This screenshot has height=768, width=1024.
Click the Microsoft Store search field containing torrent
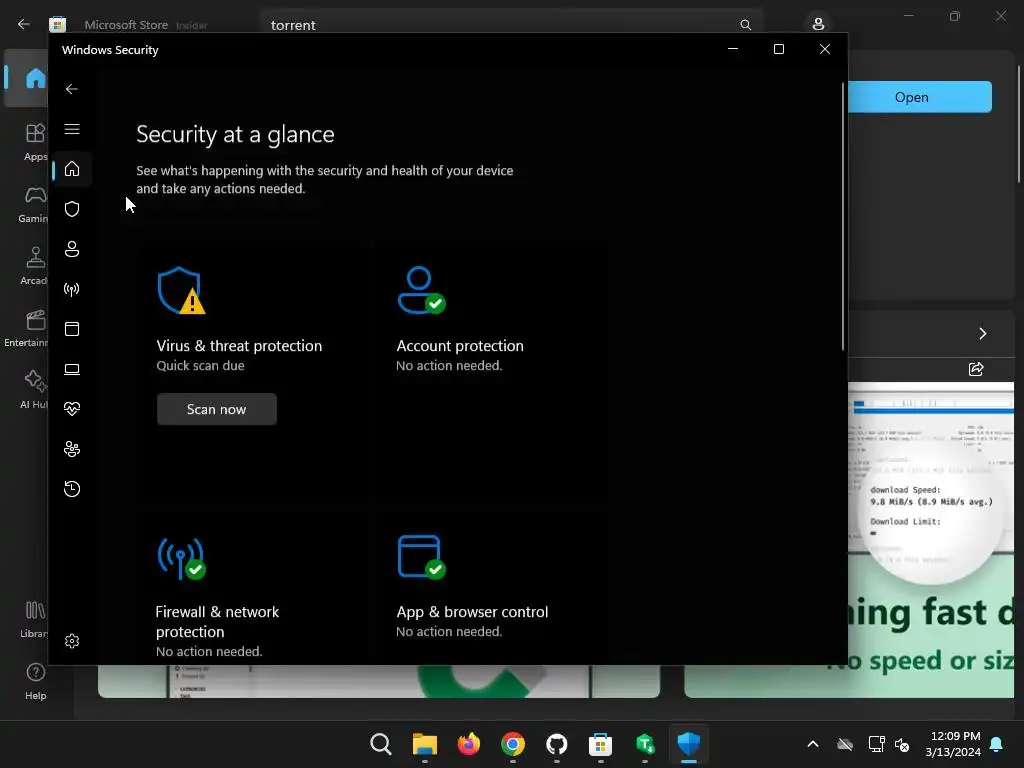(503, 25)
